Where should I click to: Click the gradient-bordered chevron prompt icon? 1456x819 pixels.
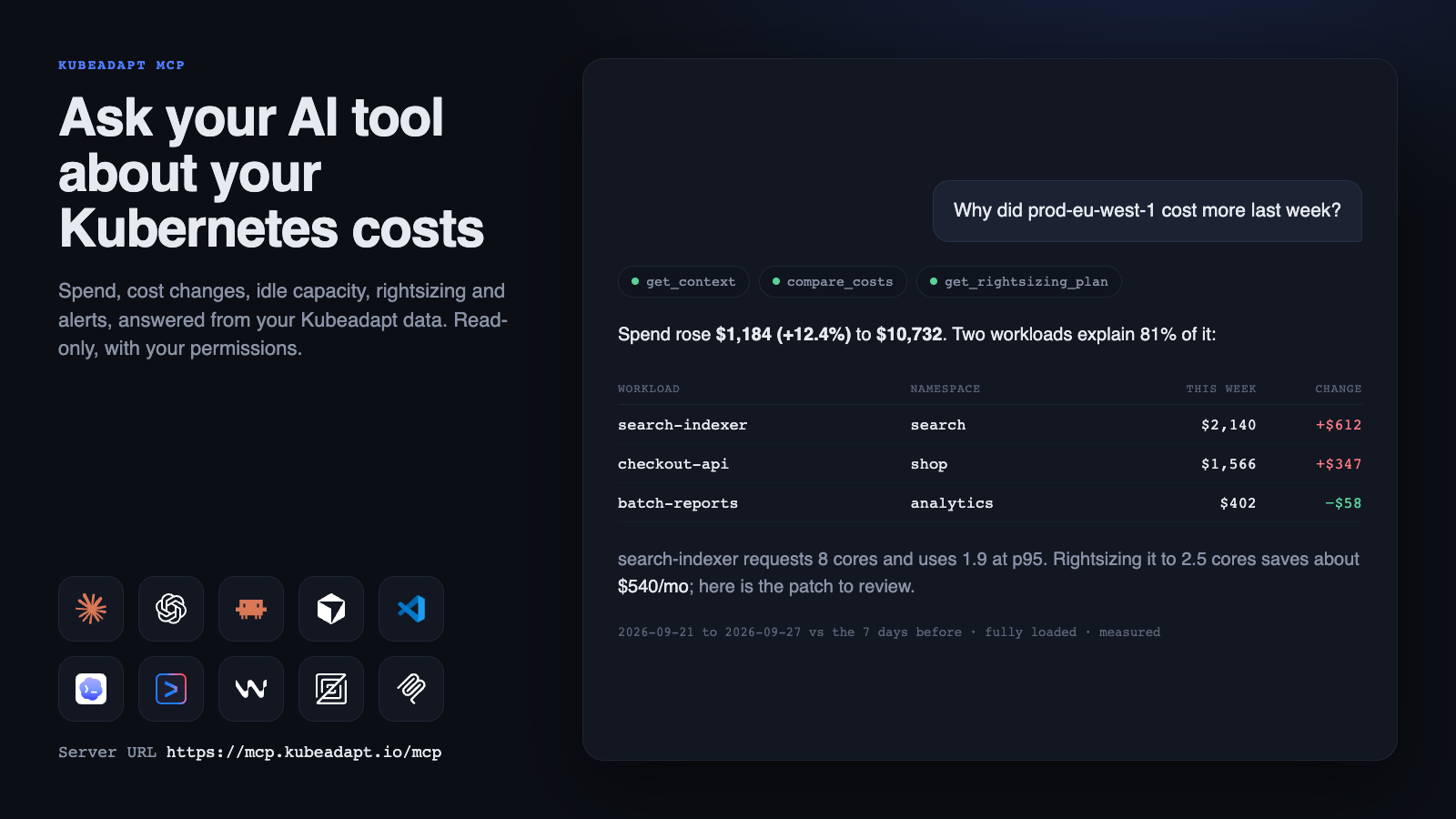click(x=171, y=689)
